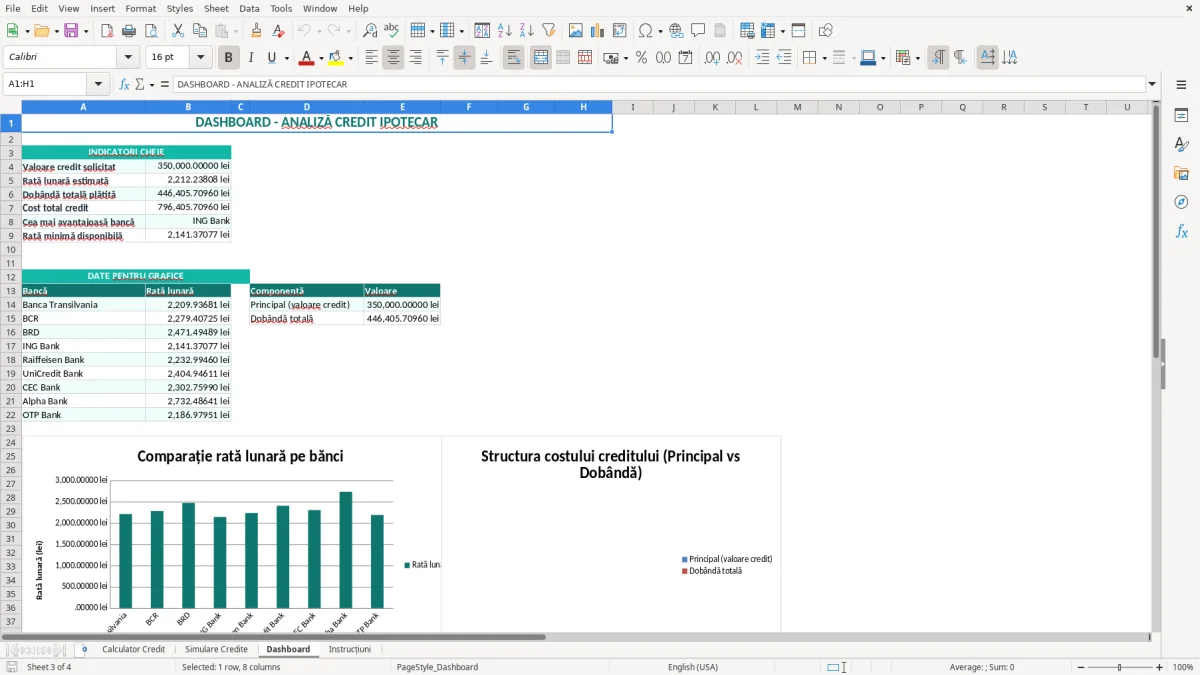Click the yellow highlight color swatch
Viewport: 1200px width, 675px height.
pos(336,58)
